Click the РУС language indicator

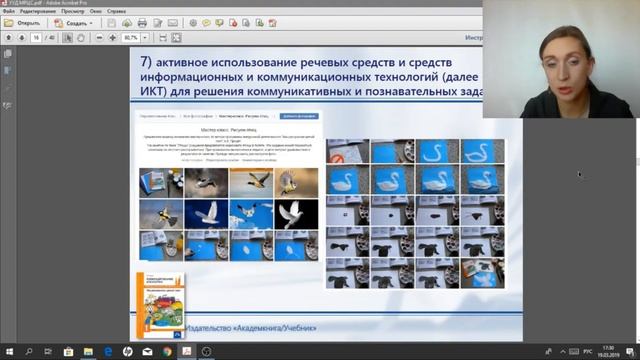pos(588,351)
